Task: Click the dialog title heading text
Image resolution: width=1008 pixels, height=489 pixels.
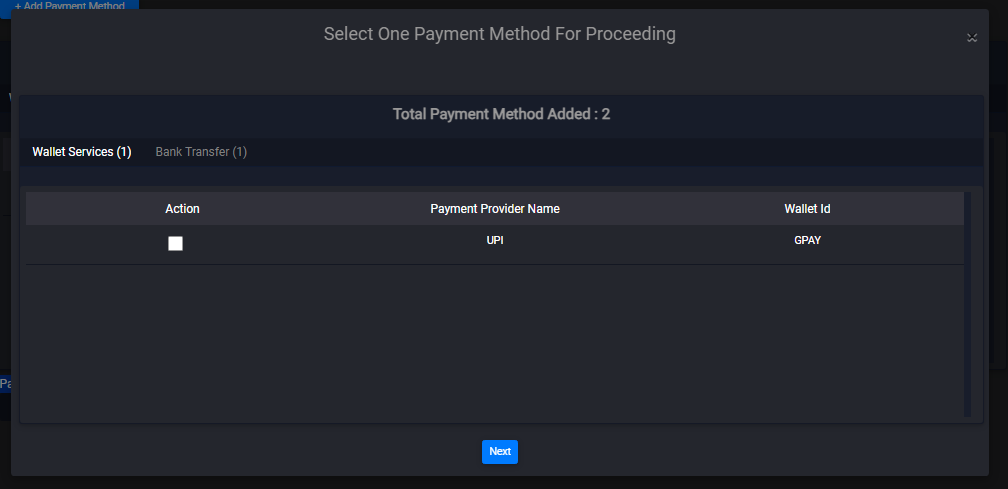Action: click(x=499, y=34)
